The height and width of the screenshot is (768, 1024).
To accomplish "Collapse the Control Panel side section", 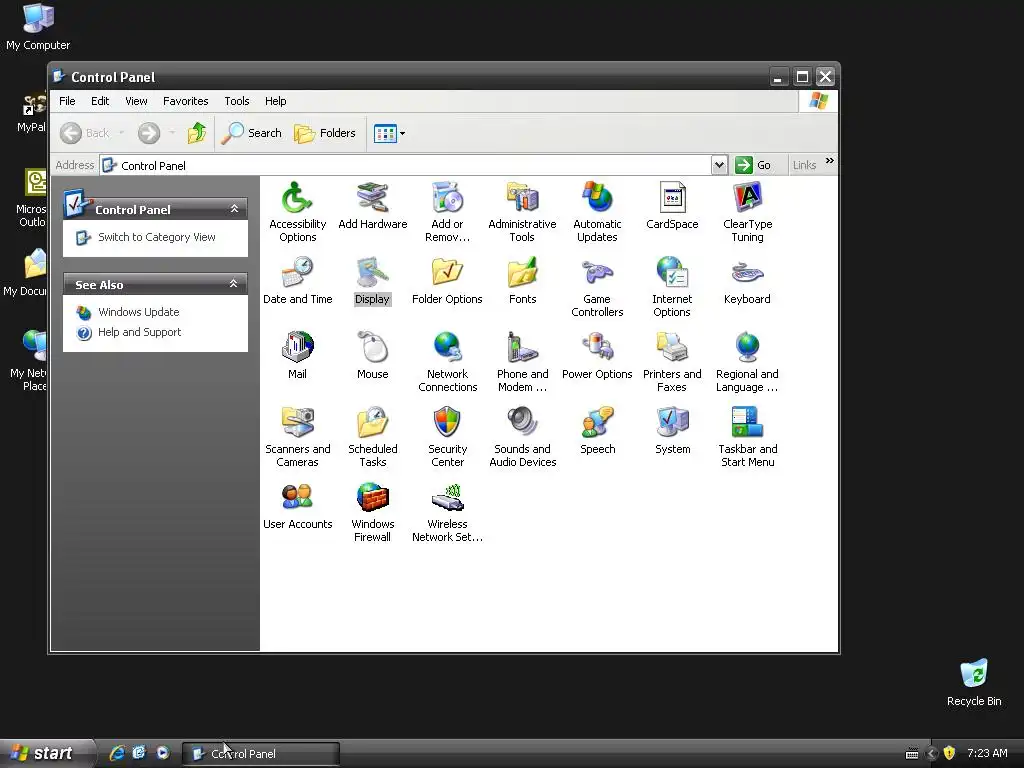I will click(x=234, y=209).
